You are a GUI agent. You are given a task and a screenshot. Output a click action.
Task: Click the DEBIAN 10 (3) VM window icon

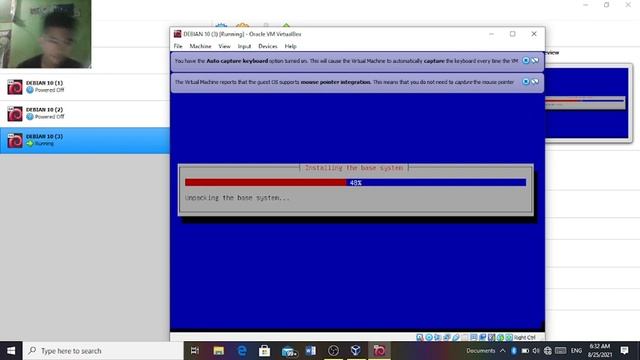(x=177, y=34)
